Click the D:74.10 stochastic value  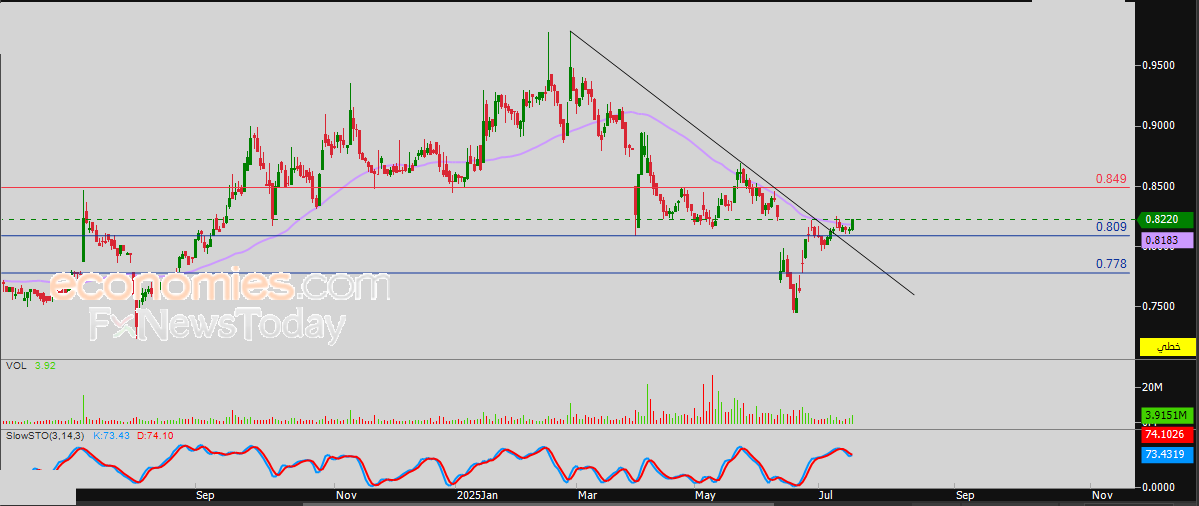(155, 435)
